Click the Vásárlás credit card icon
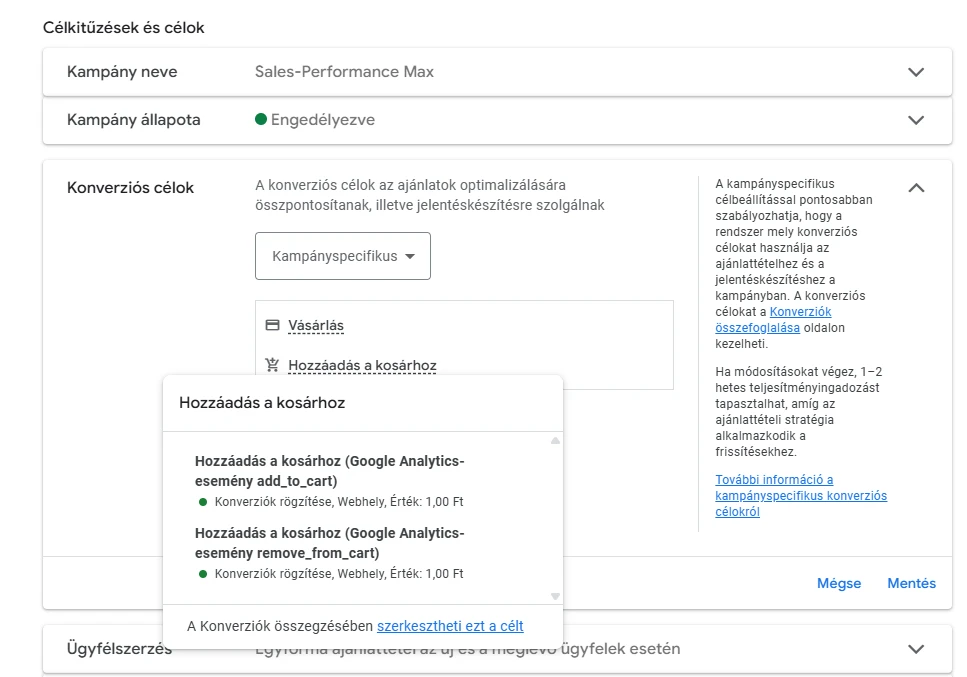Screen dimensions: 967x677 click(x=272, y=325)
